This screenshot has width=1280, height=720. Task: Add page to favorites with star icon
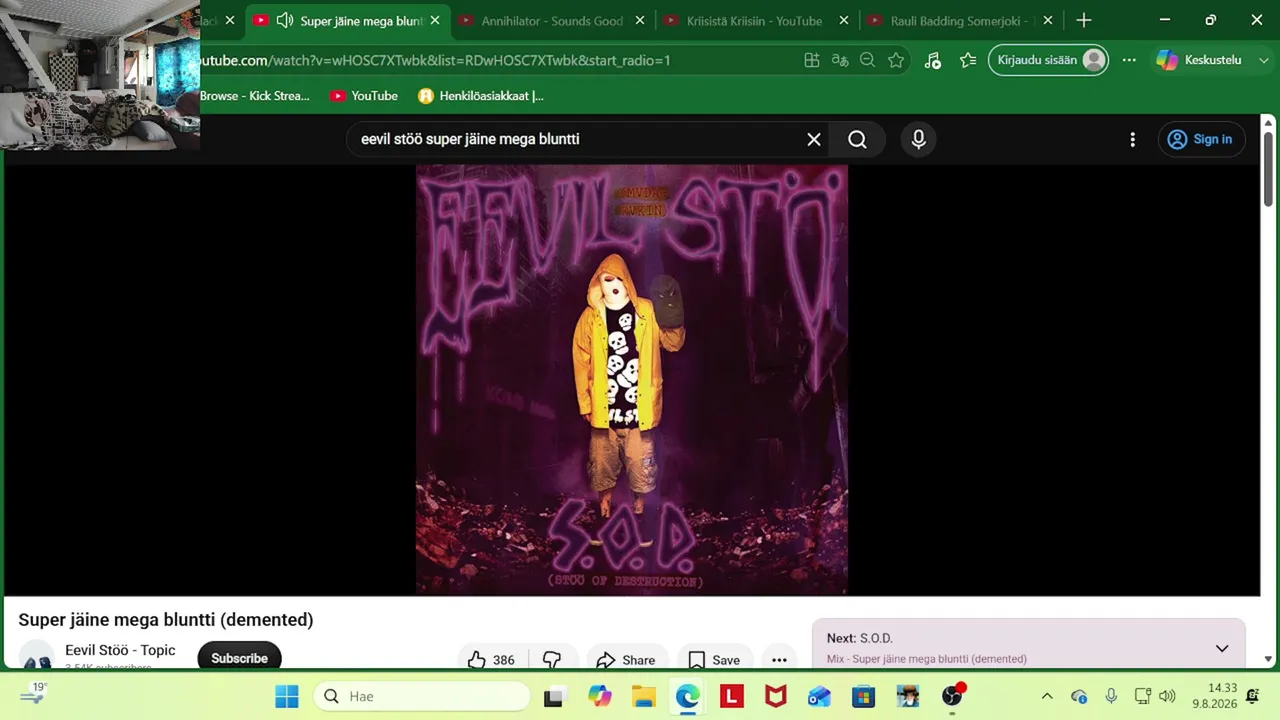(x=896, y=60)
